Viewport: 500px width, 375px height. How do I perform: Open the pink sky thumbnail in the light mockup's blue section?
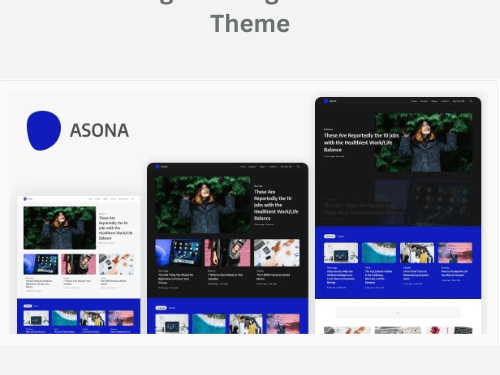coord(121,318)
